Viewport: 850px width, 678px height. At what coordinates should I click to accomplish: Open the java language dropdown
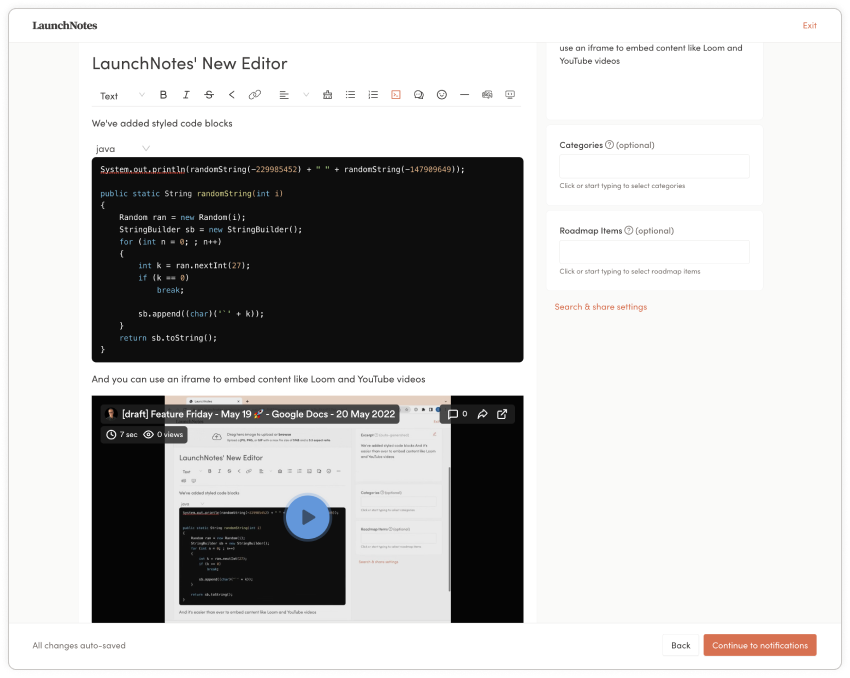[x=122, y=148]
